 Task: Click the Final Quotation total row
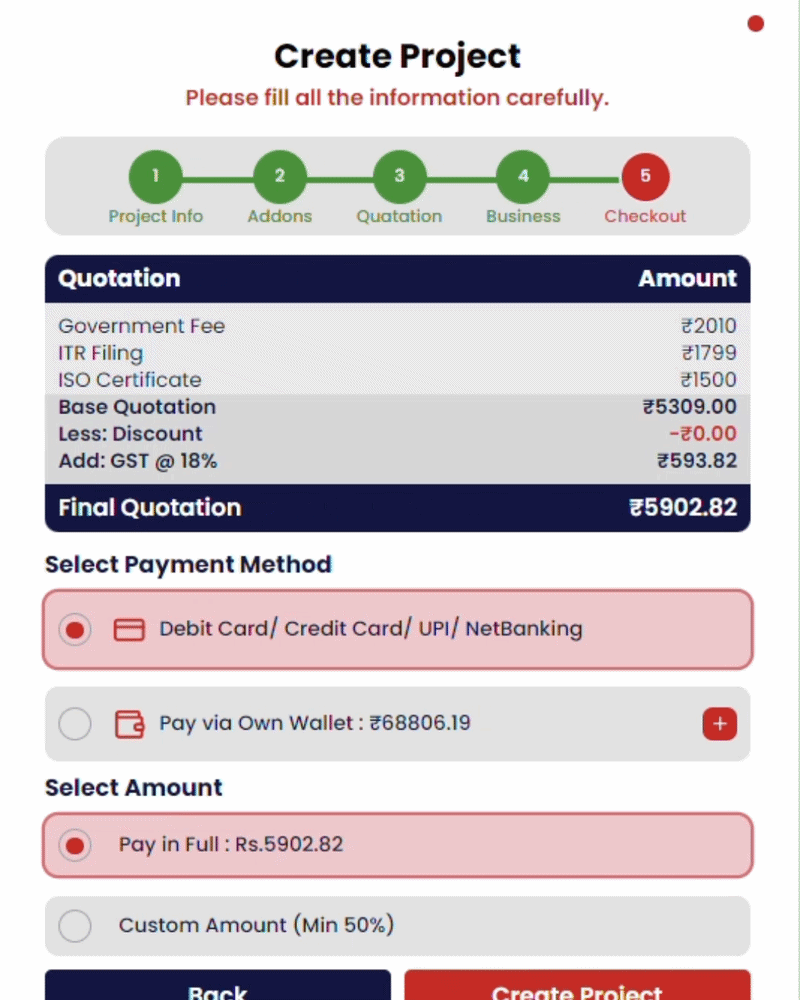click(x=397, y=508)
